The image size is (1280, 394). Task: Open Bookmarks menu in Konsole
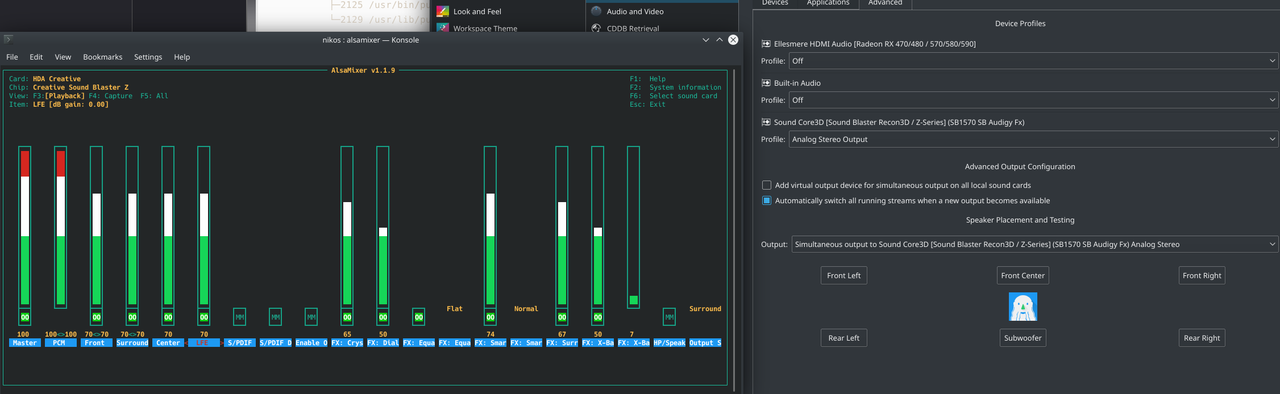point(103,57)
